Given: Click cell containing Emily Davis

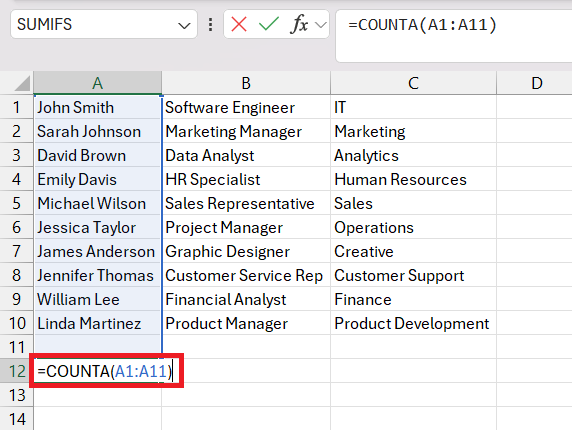Looking at the screenshot, I should click(x=98, y=179).
